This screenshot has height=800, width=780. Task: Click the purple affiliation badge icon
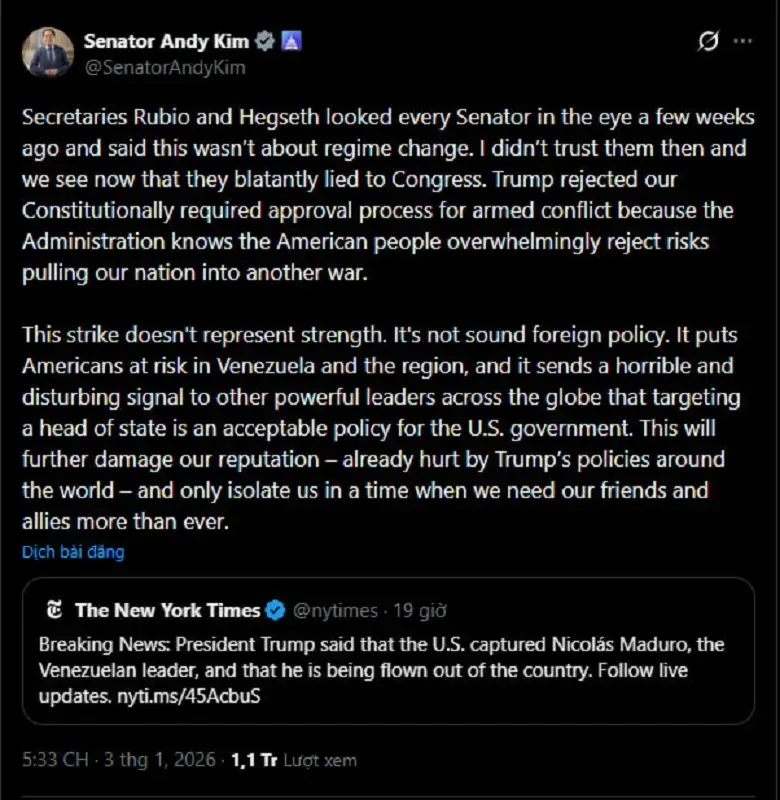click(x=292, y=42)
